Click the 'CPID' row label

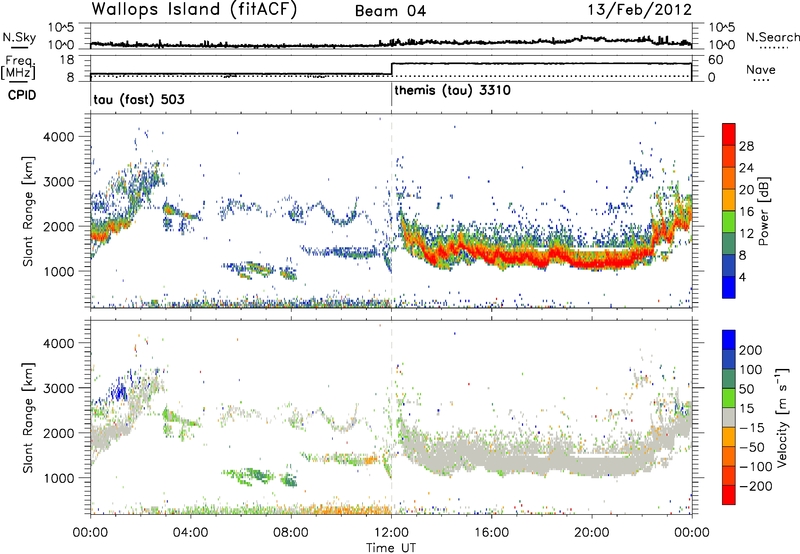click(22, 95)
